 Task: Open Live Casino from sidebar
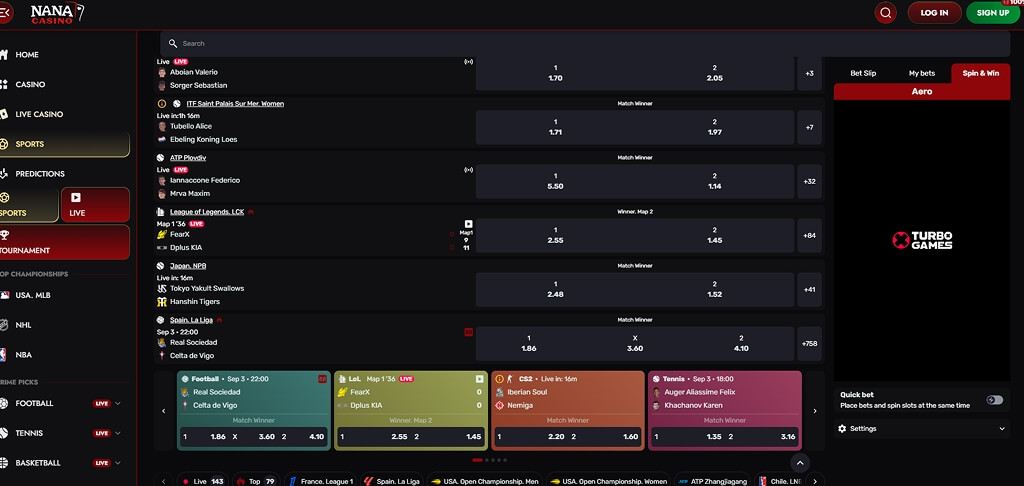click(39, 114)
